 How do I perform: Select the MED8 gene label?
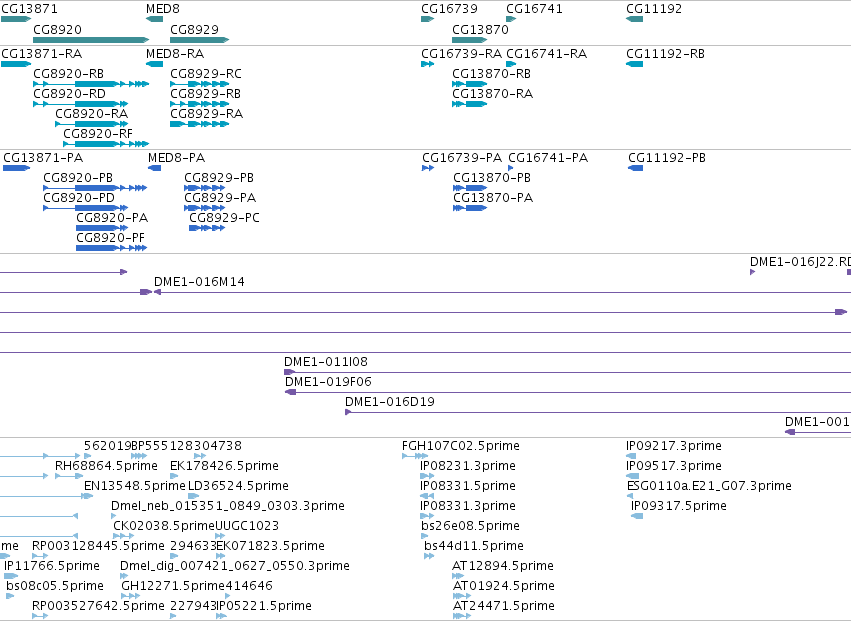[163, 9]
